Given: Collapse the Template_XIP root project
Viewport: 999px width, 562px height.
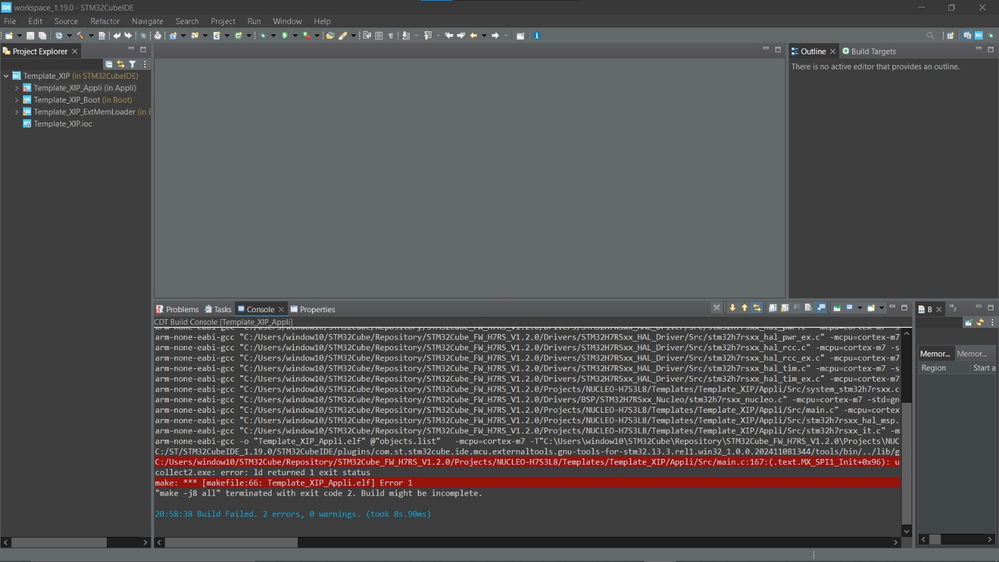Looking at the screenshot, I should pyautogui.click(x=6, y=76).
